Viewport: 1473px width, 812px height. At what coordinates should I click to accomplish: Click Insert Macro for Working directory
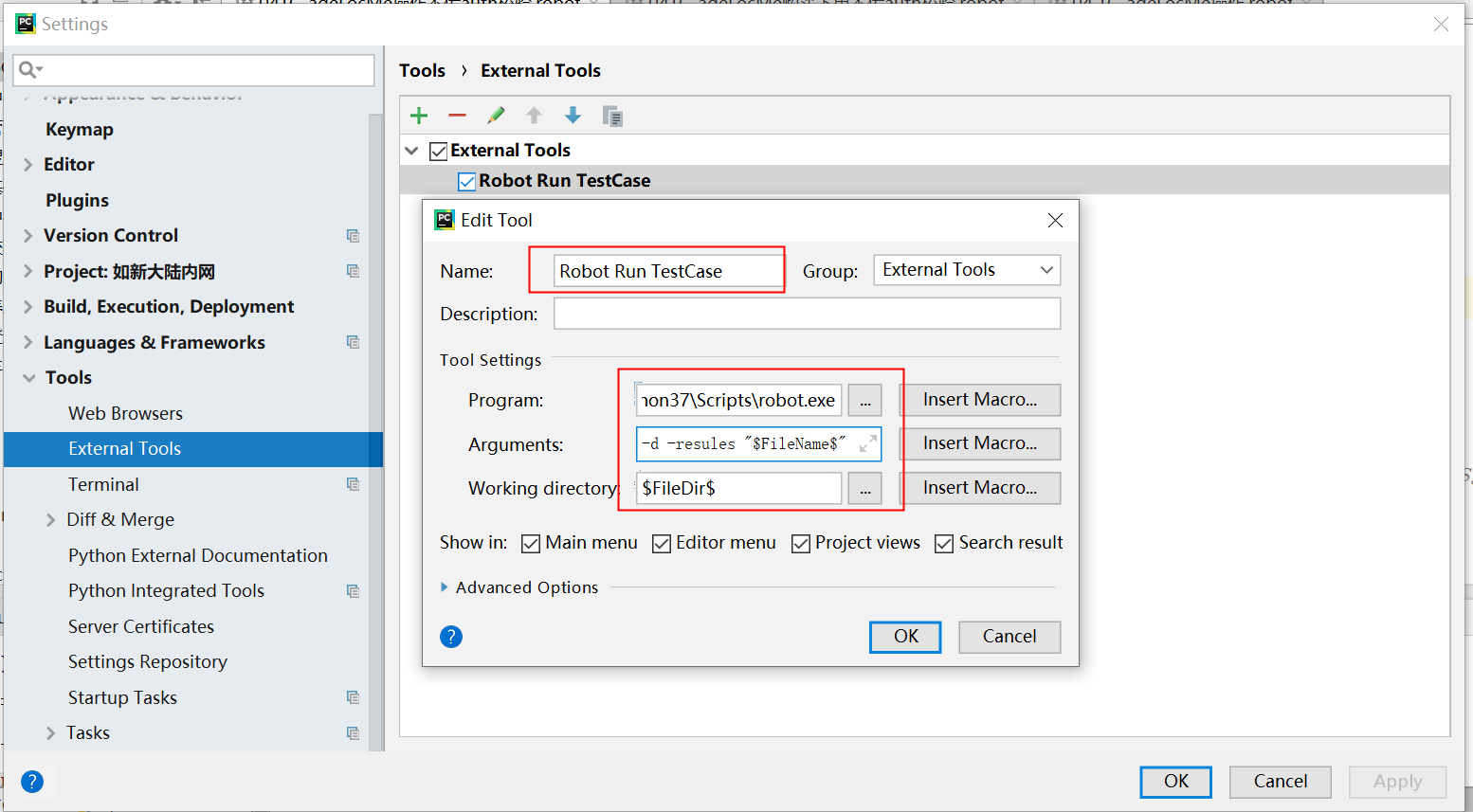pyautogui.click(x=979, y=488)
